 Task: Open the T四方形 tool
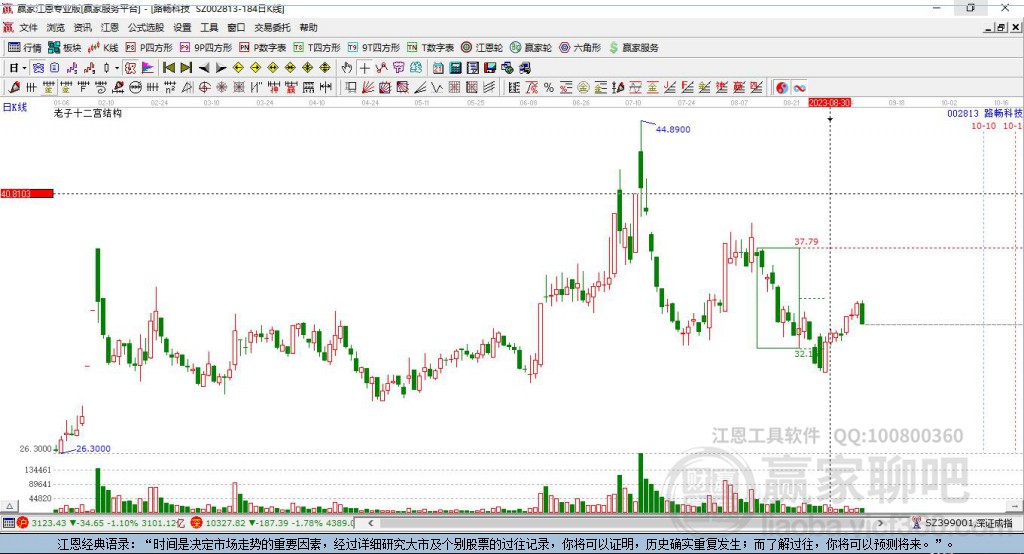click(317, 48)
